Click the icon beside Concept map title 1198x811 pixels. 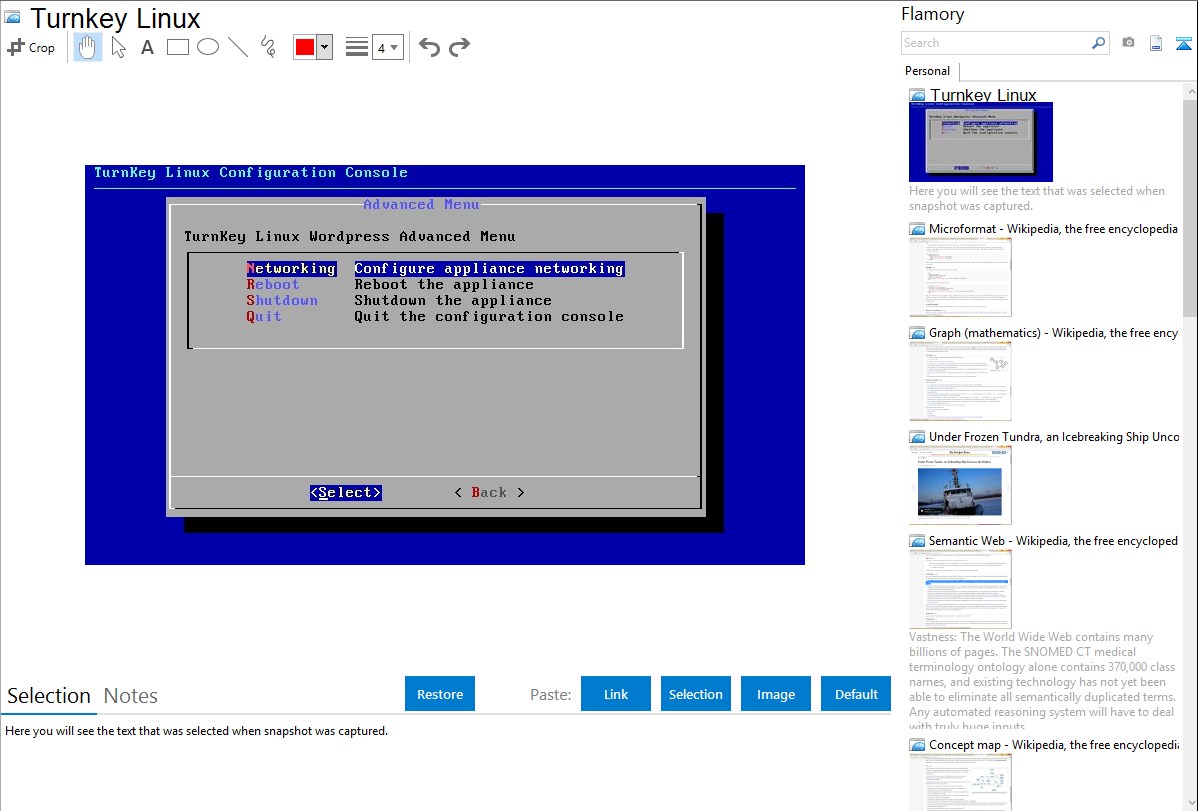tap(917, 744)
